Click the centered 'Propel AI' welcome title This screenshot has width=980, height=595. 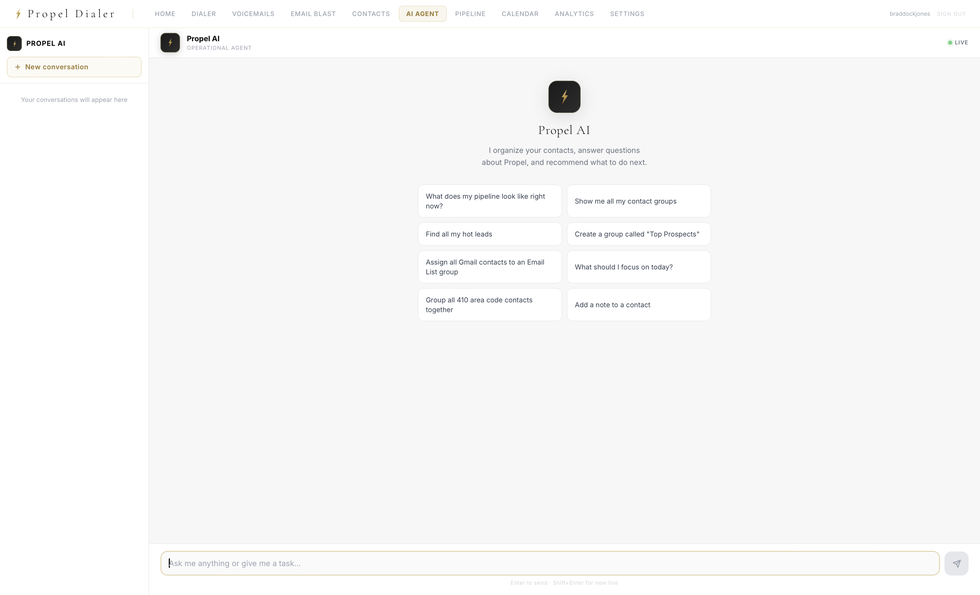click(564, 130)
